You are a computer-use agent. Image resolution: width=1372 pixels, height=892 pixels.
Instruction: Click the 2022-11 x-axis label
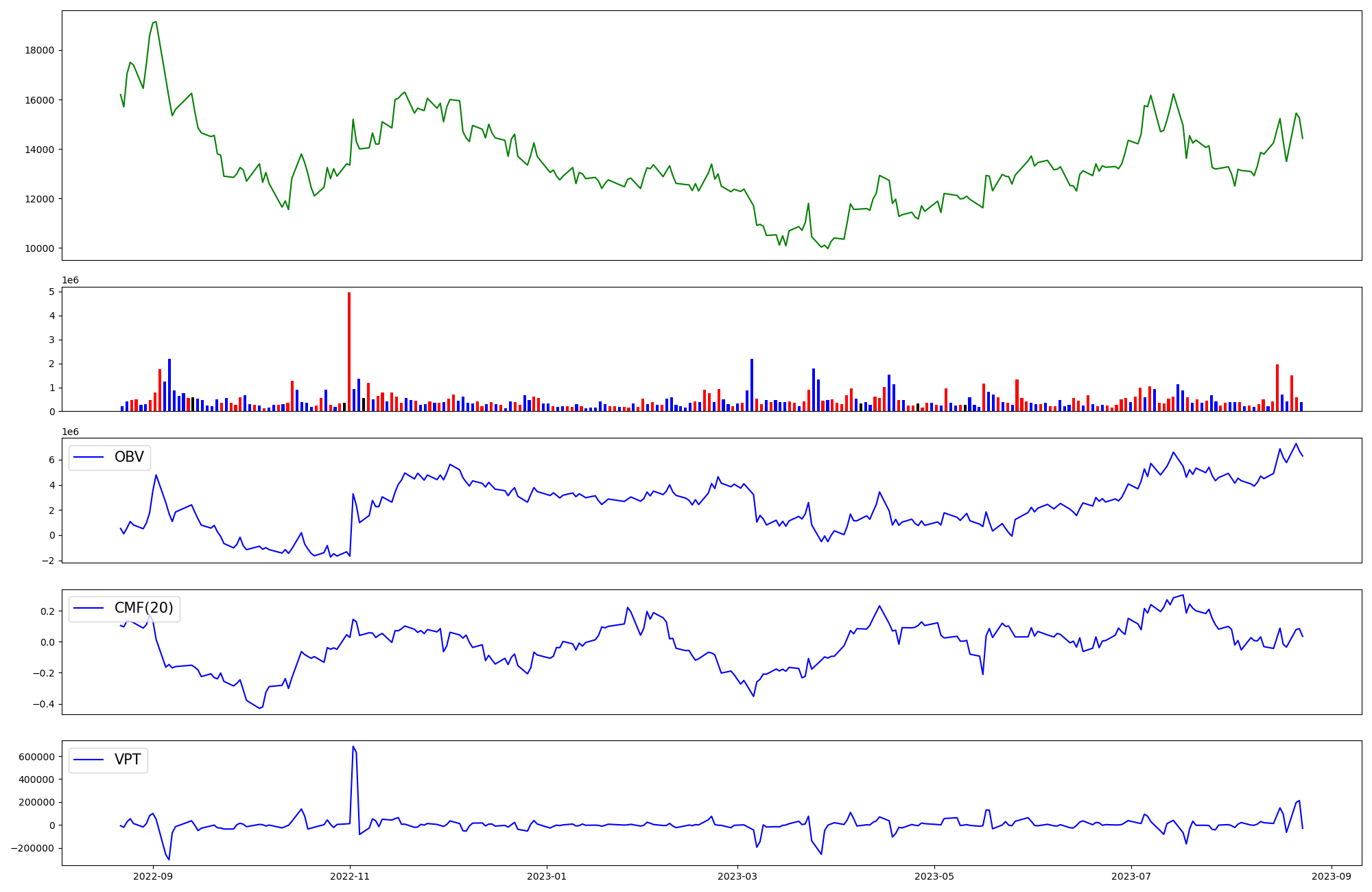(x=350, y=876)
